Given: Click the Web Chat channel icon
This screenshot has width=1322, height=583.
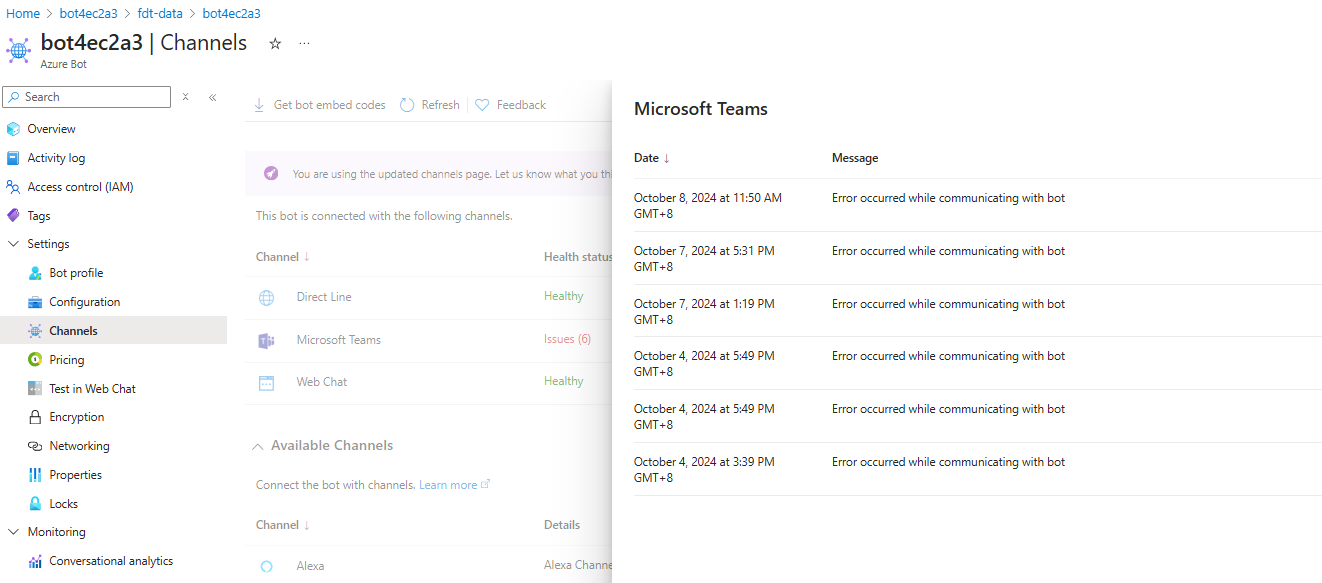Looking at the screenshot, I should pyautogui.click(x=267, y=382).
